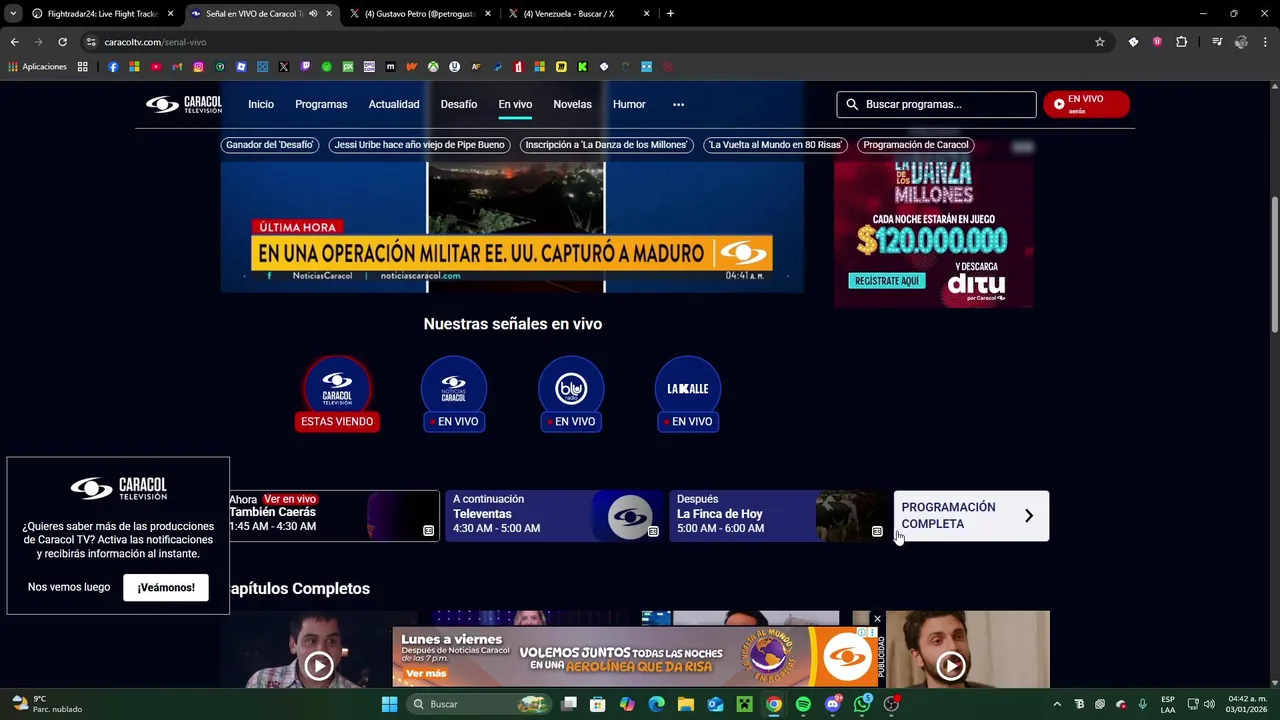Click the Regístrate Aquí ad button
Screen dimensions: 1280x720
[x=887, y=281]
